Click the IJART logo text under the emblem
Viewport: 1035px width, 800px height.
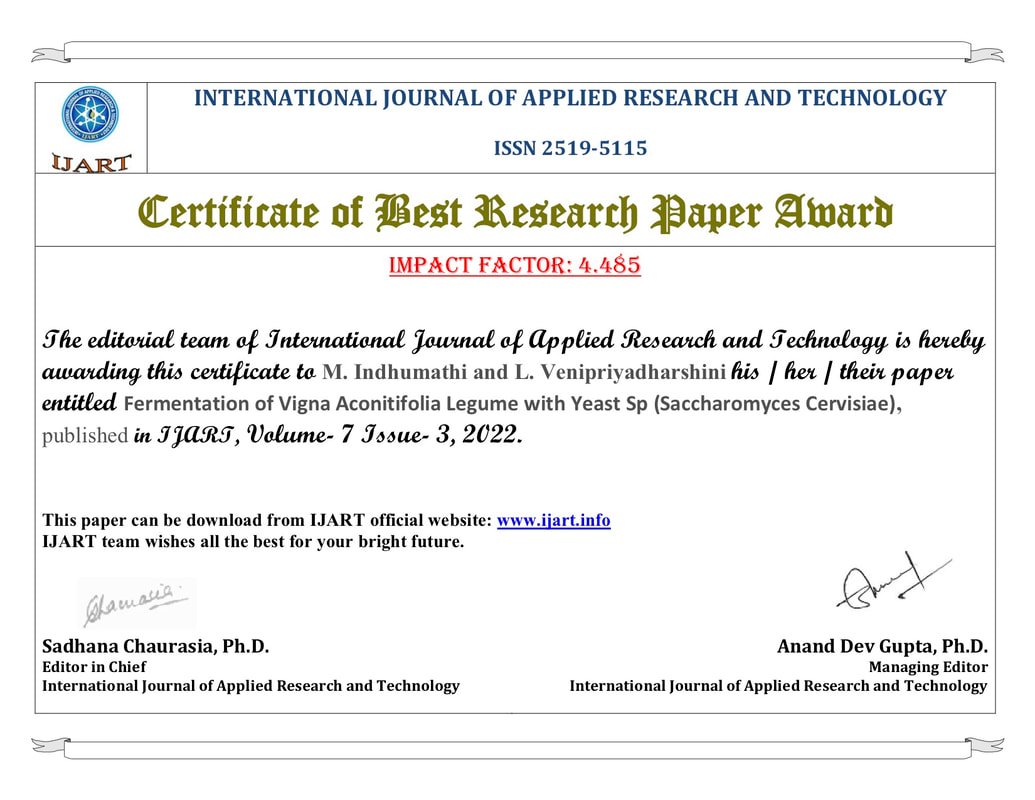(91, 163)
